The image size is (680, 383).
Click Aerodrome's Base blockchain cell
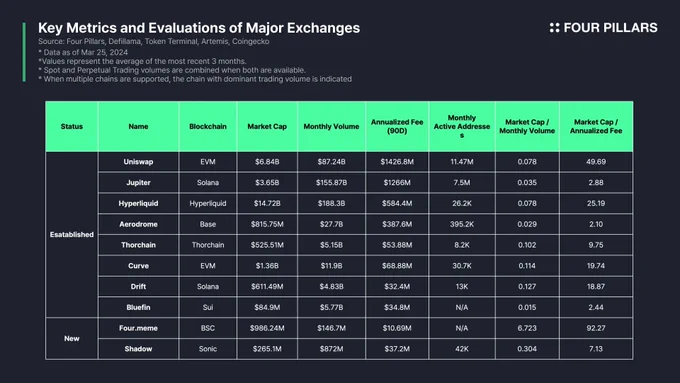[208, 224]
